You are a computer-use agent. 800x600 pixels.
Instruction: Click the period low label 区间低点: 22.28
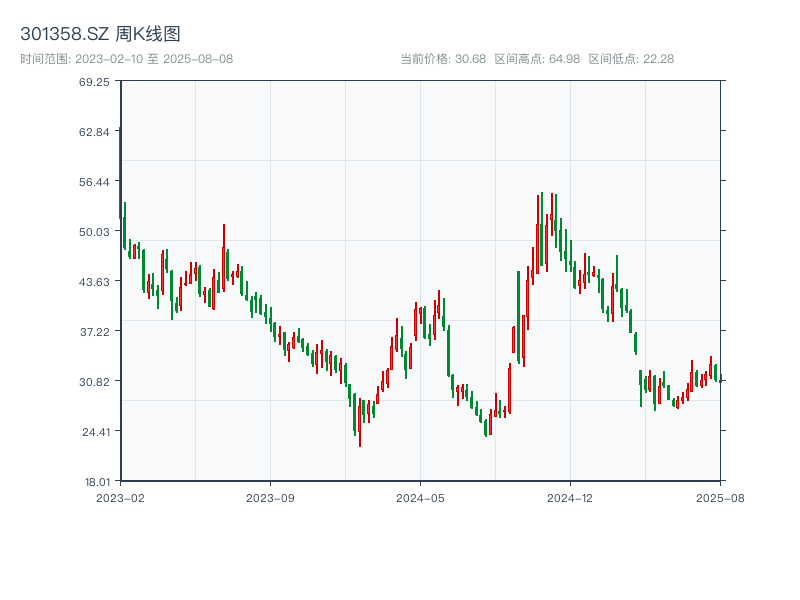pos(631,59)
